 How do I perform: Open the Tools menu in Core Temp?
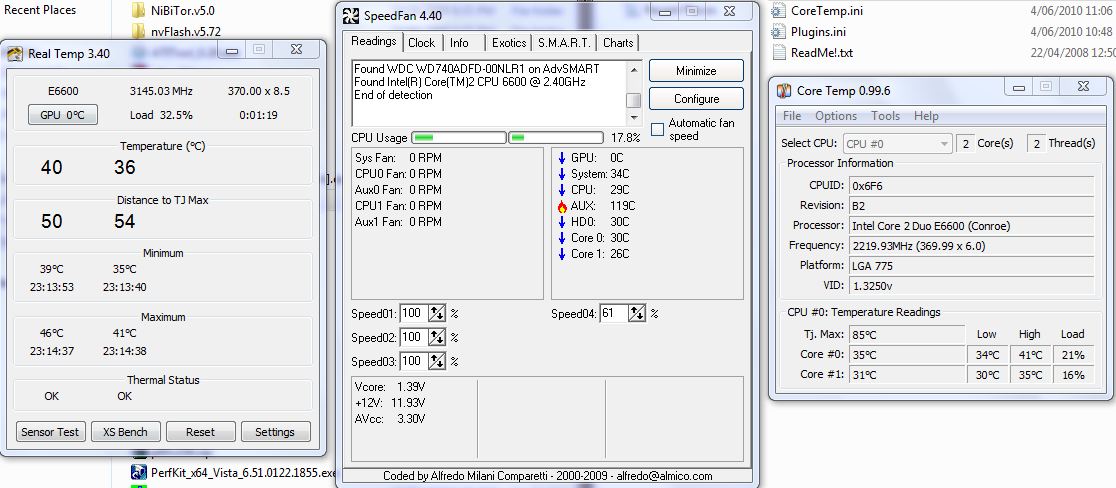(x=885, y=116)
